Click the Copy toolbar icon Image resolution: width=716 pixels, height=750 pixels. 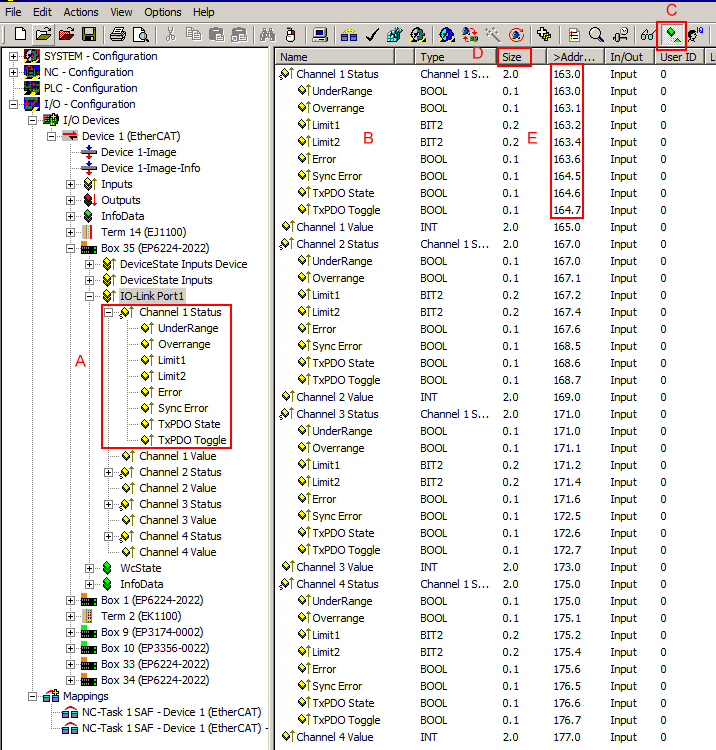[193, 34]
